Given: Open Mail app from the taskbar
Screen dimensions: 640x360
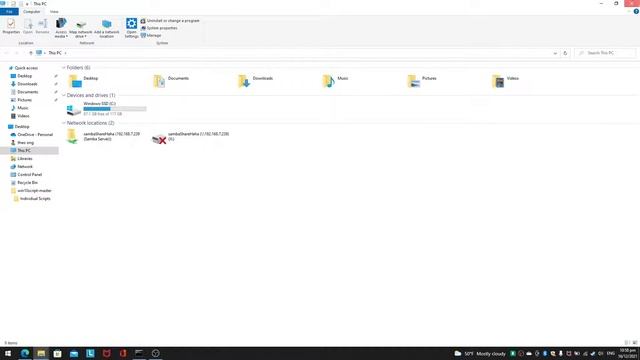Looking at the screenshot, I should [74, 353].
